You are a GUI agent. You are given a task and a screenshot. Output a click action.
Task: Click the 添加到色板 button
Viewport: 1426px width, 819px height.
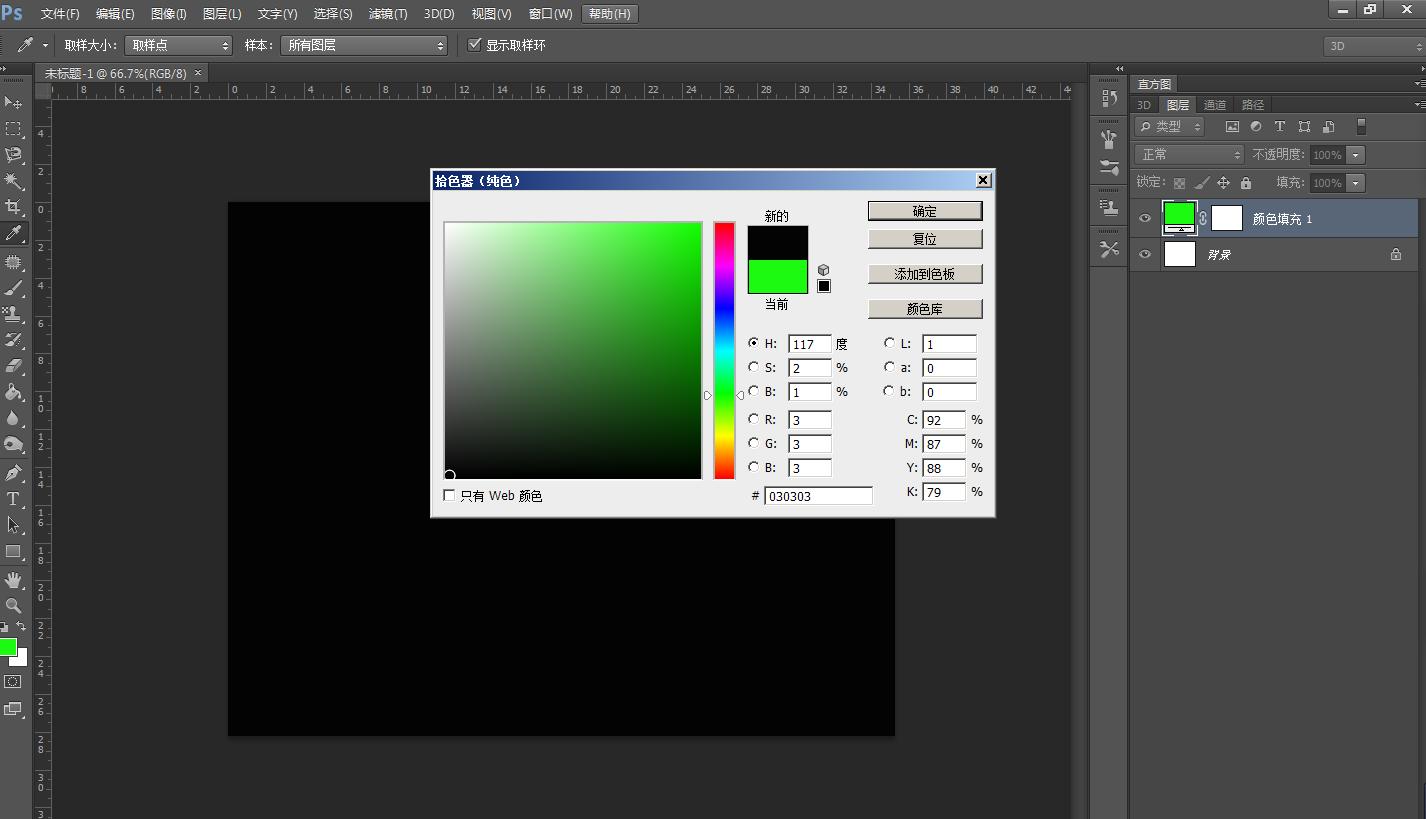click(925, 274)
